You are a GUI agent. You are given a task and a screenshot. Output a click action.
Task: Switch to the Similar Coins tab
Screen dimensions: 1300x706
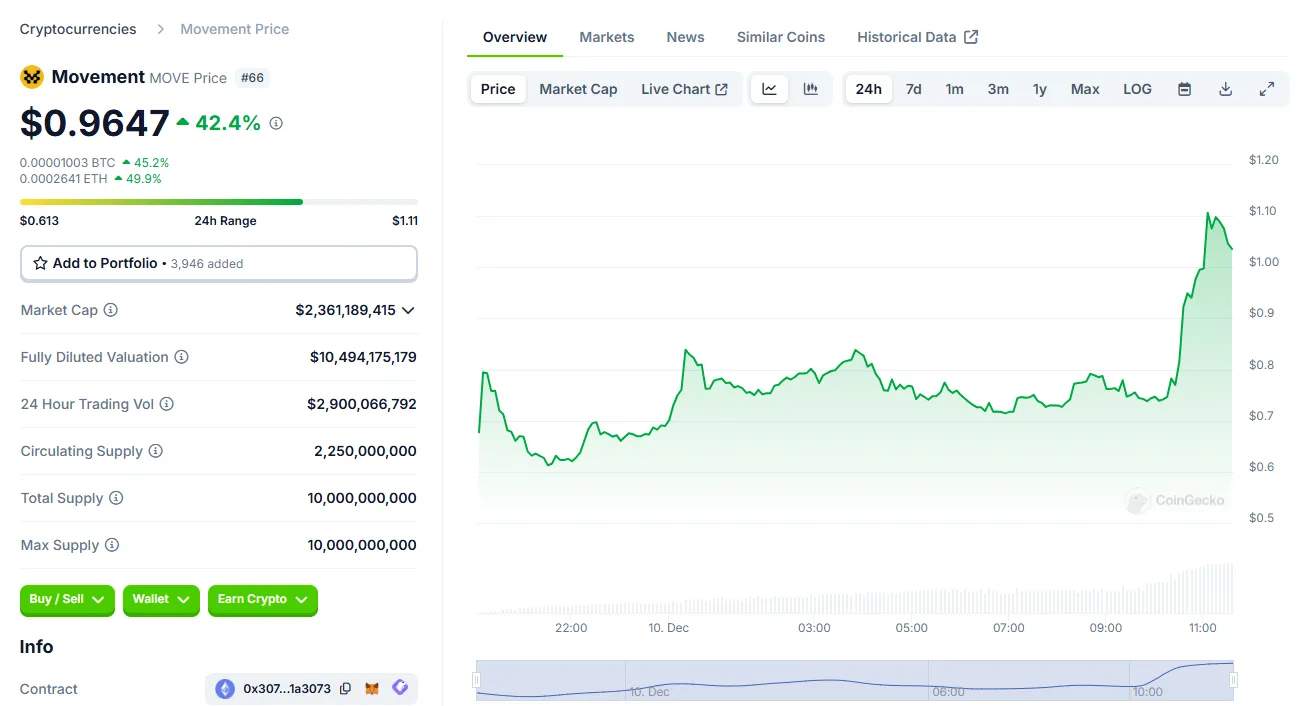coord(781,37)
